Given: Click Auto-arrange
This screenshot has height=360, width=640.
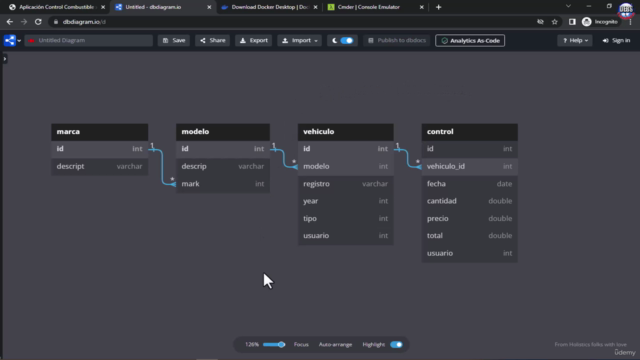Looking at the screenshot, I should (x=335, y=344).
